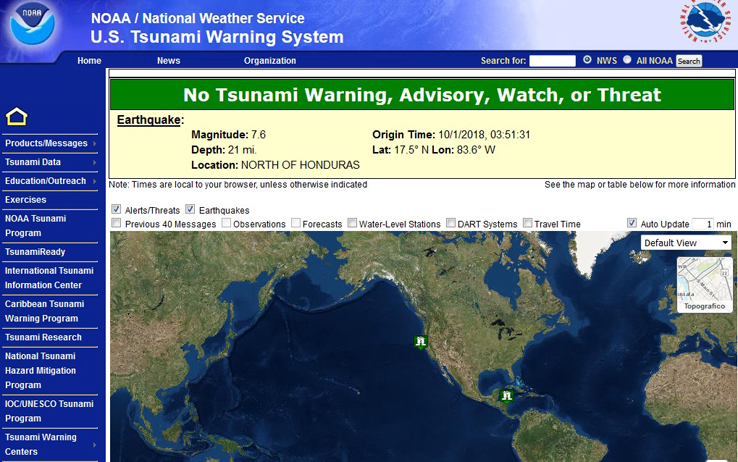Click the NORTH OF HONDURAS location text
Viewport: 738px width, 462px height.
[300, 165]
